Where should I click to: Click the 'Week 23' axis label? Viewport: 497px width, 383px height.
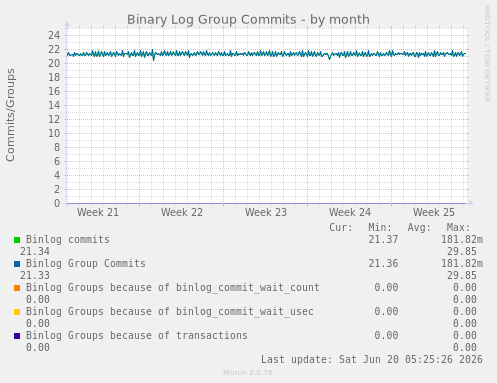(266, 212)
